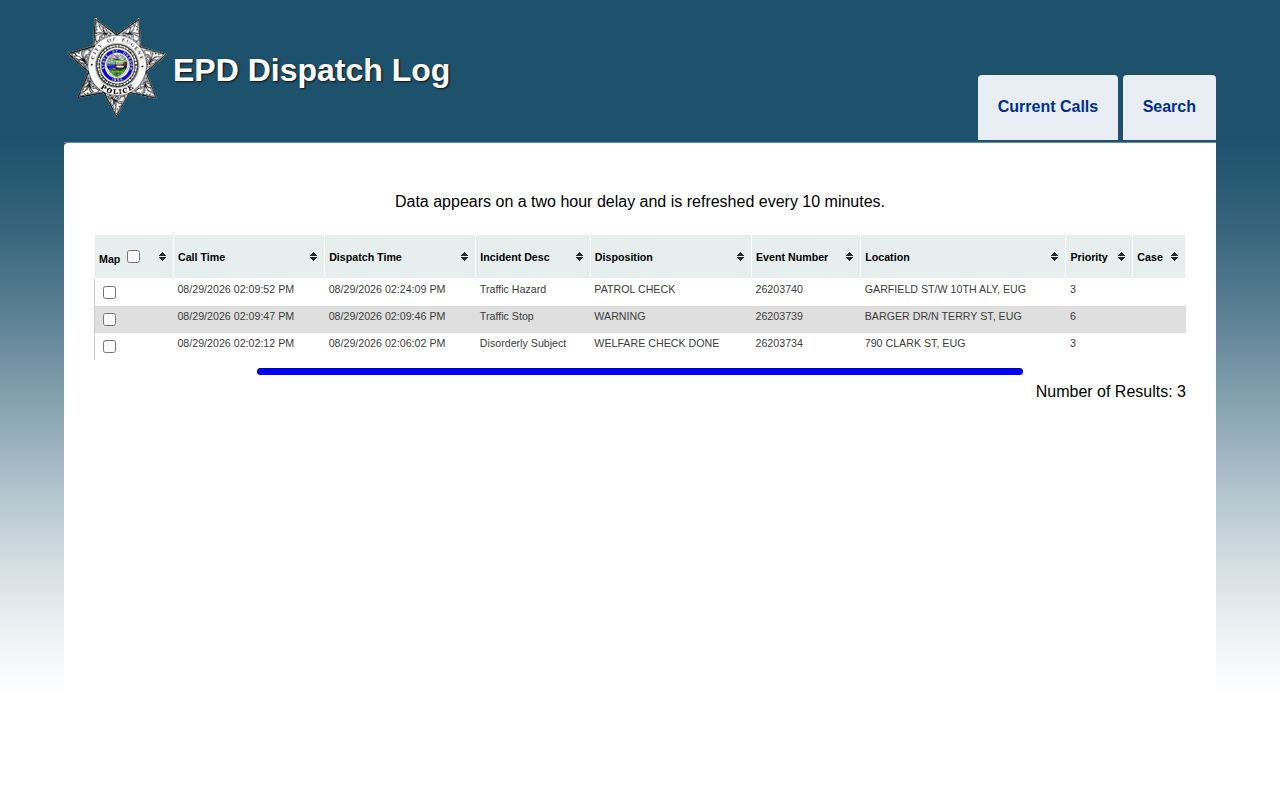Click location 790 CLARK ST, EUG
Viewport: 1280px width, 800px height.
coord(915,343)
